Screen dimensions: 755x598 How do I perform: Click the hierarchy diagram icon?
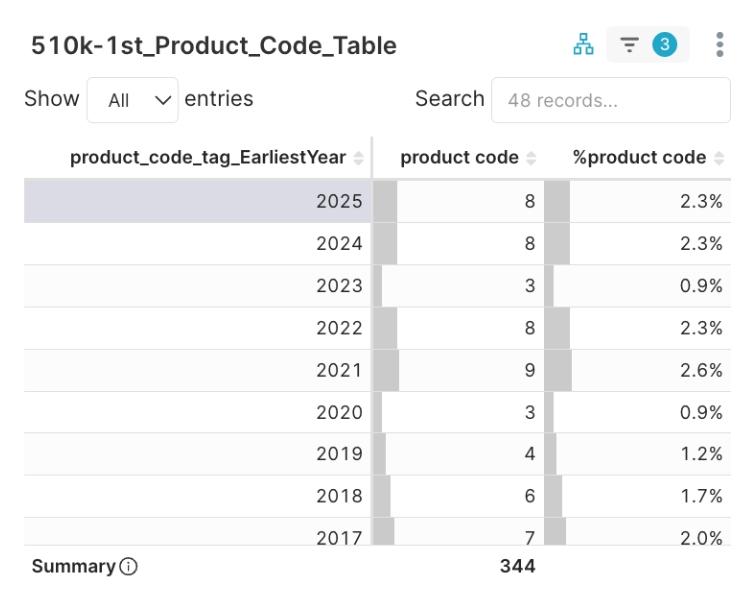pyautogui.click(x=582, y=45)
